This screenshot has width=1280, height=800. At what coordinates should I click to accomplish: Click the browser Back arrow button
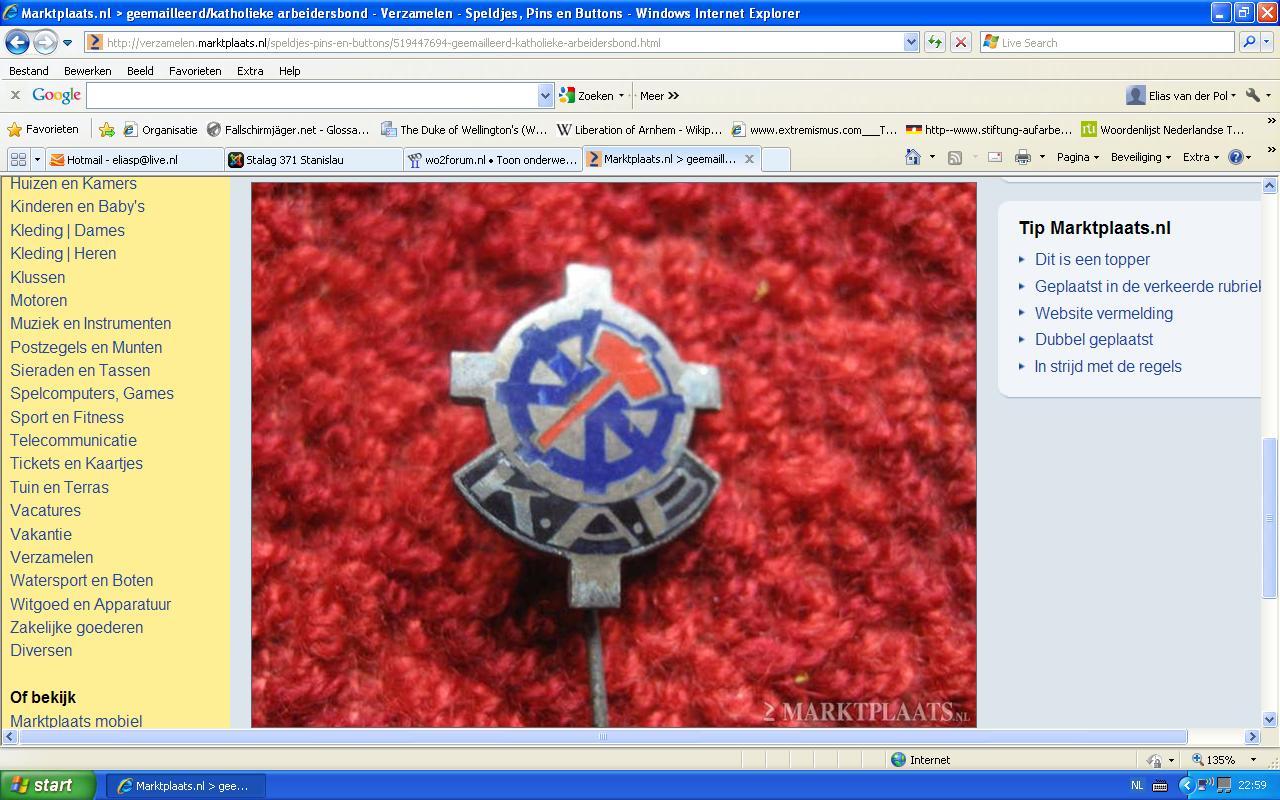click(18, 42)
